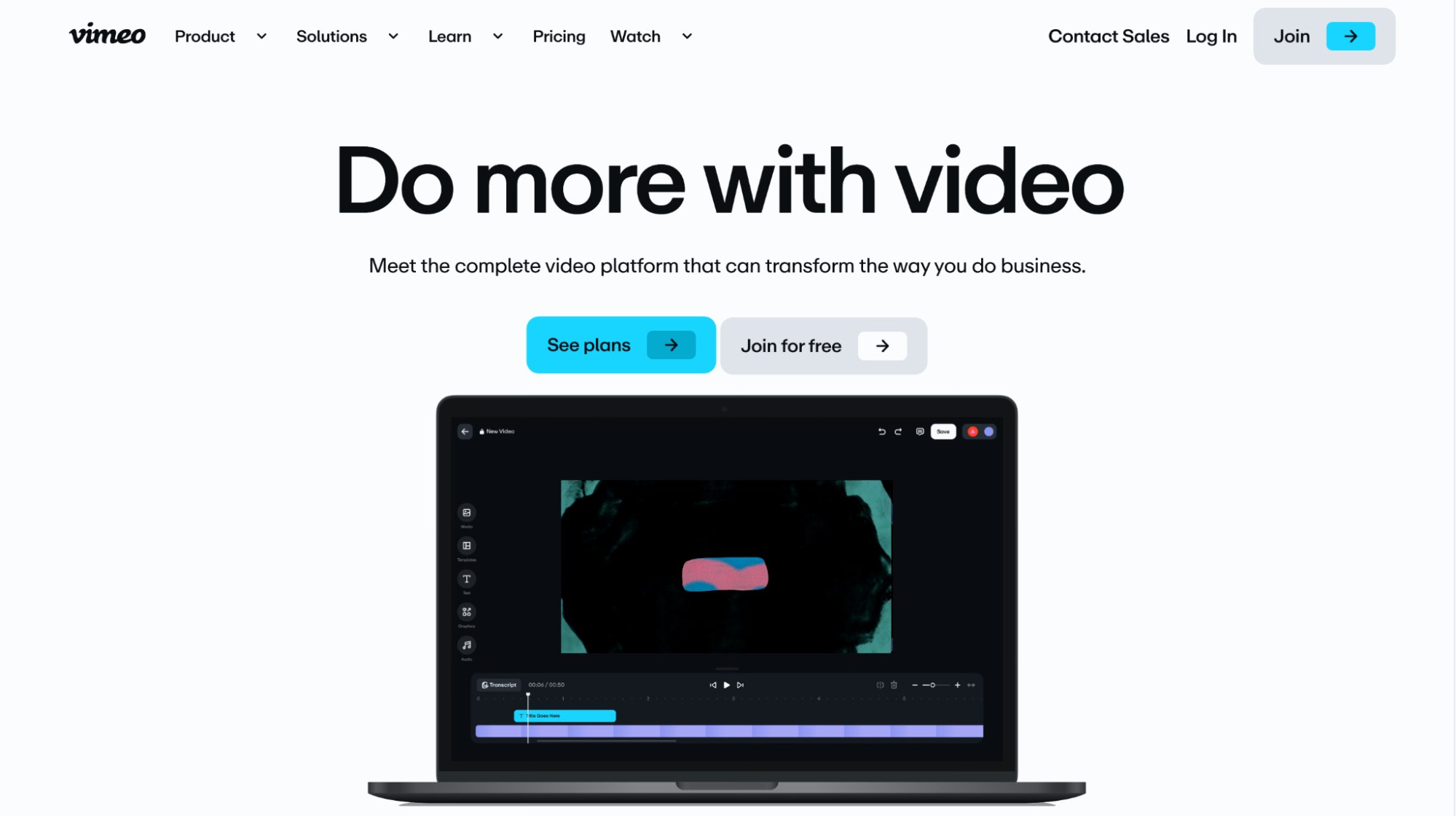Click the cyan clip in timeline

point(564,714)
